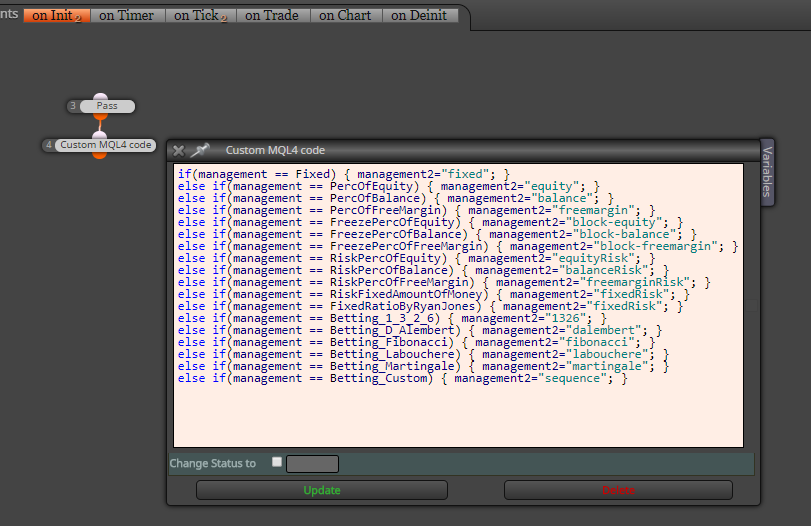This screenshot has width=811, height=526.
Task: Click the code line with FixedRatioByRyanJones
Action: (431, 306)
